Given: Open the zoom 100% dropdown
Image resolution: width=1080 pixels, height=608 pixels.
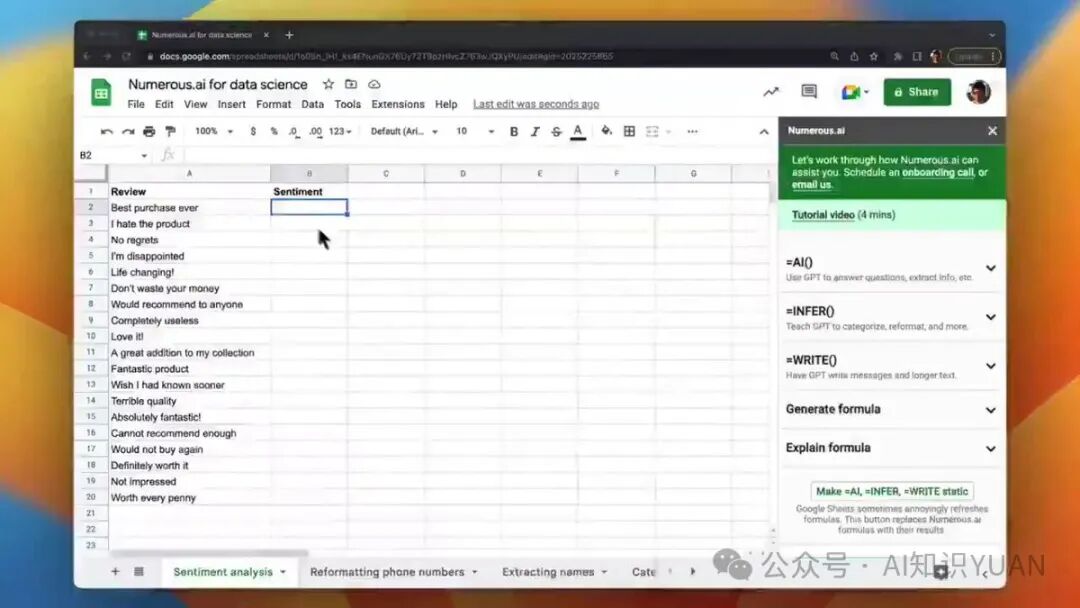Looking at the screenshot, I should (214, 131).
